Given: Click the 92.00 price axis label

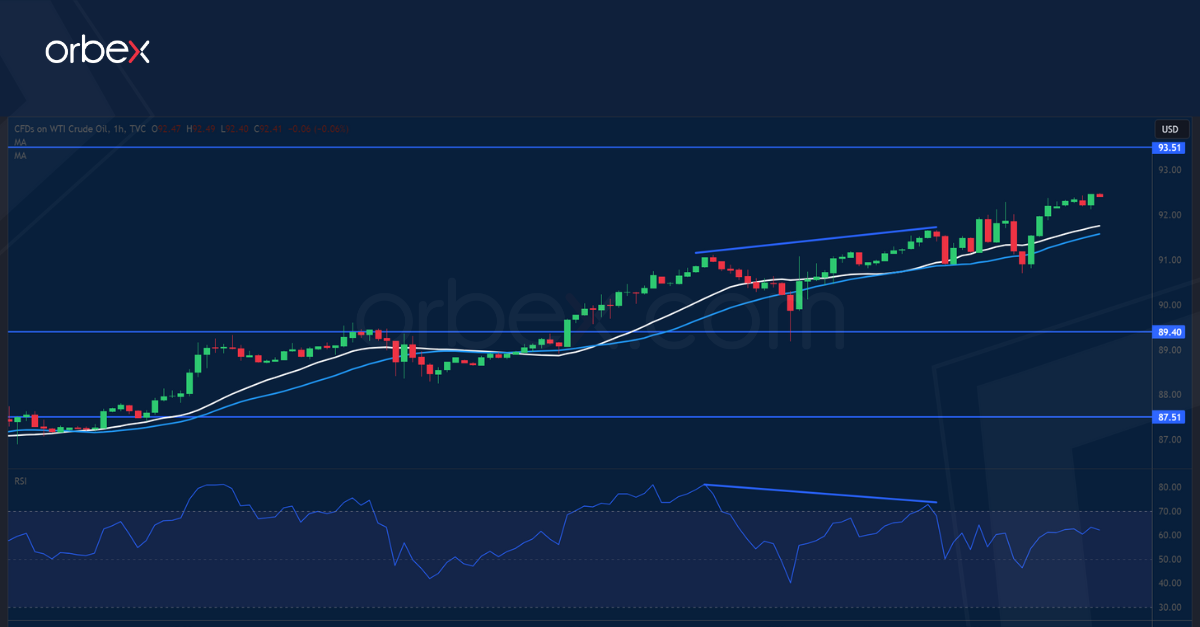Looking at the screenshot, I should [1170, 215].
